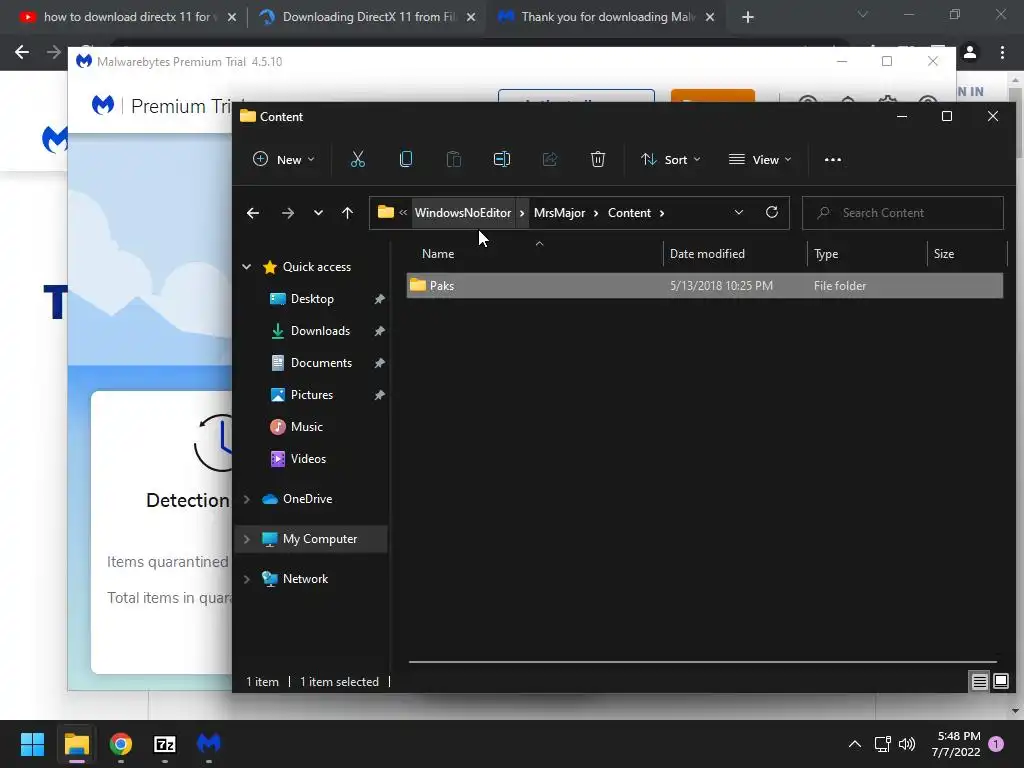Click the horizontal scrollbar in file list
1024x768 pixels.
[703, 662]
